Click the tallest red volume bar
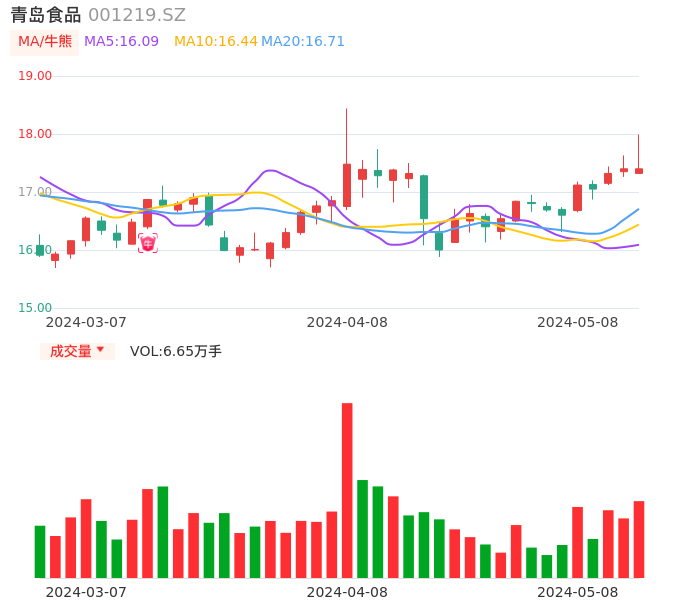686x606 pixels. [347, 490]
